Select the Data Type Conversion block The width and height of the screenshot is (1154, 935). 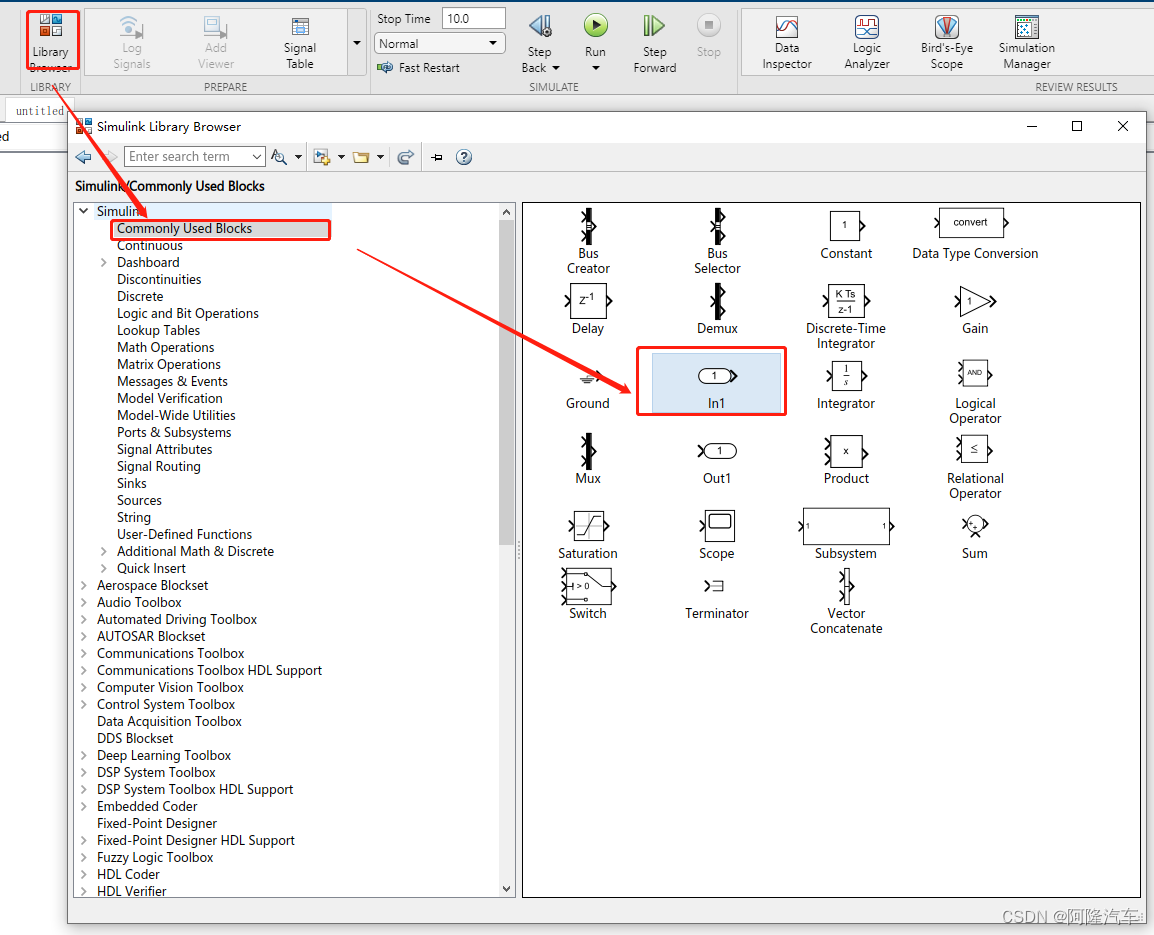[x=974, y=236]
